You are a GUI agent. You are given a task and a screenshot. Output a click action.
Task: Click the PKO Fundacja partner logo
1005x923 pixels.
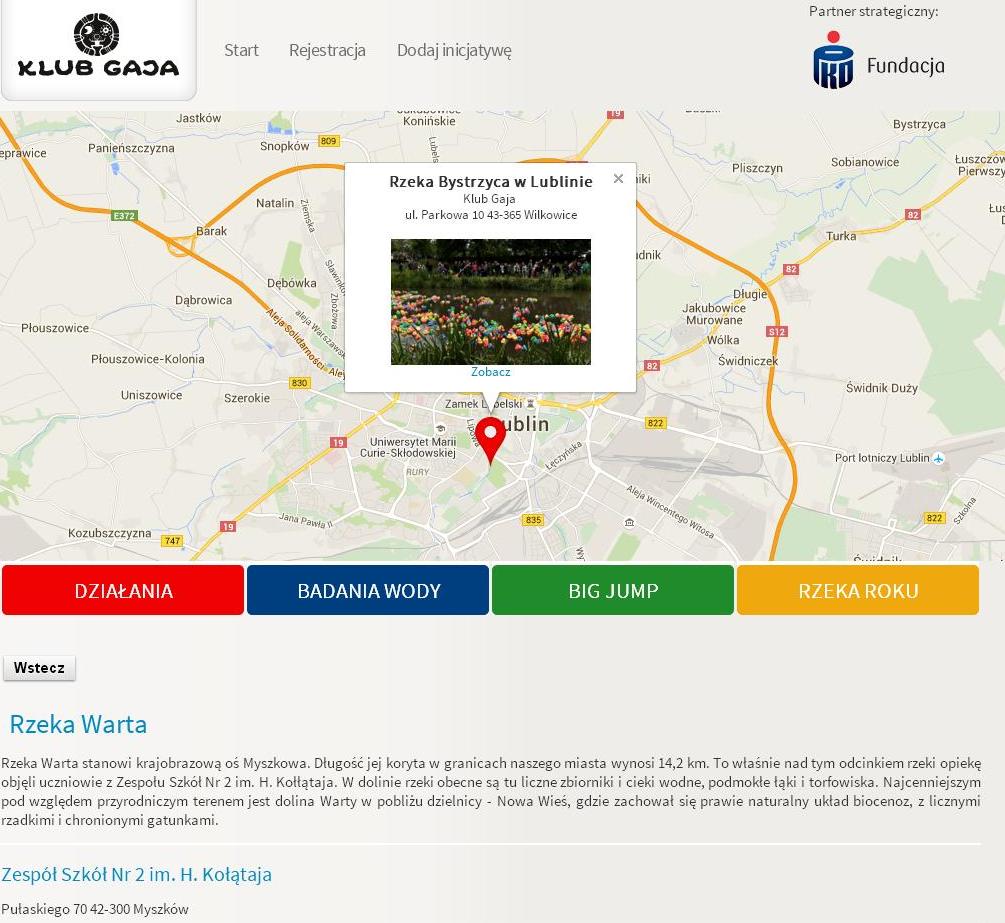879,60
